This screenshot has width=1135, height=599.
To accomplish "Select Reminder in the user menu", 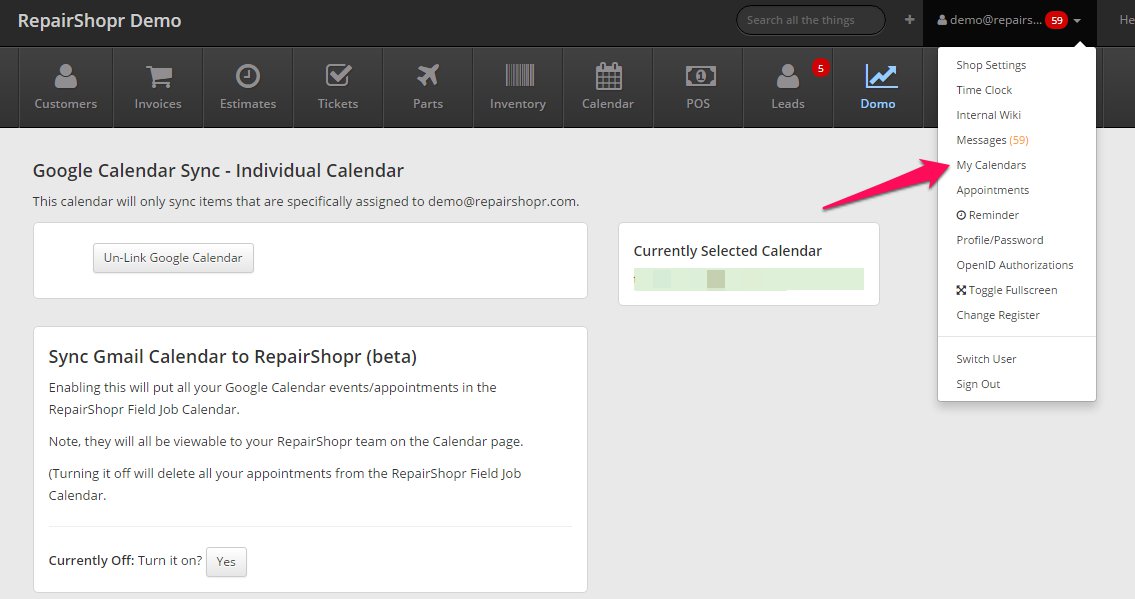I will click(x=987, y=215).
